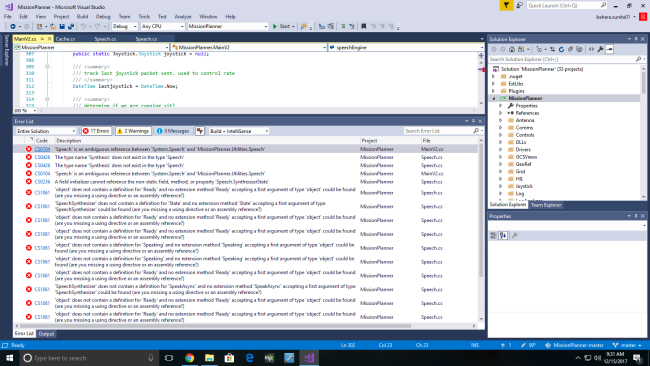
Task: Toggle auto hide pin on Error List panel
Action: [x=473, y=121]
